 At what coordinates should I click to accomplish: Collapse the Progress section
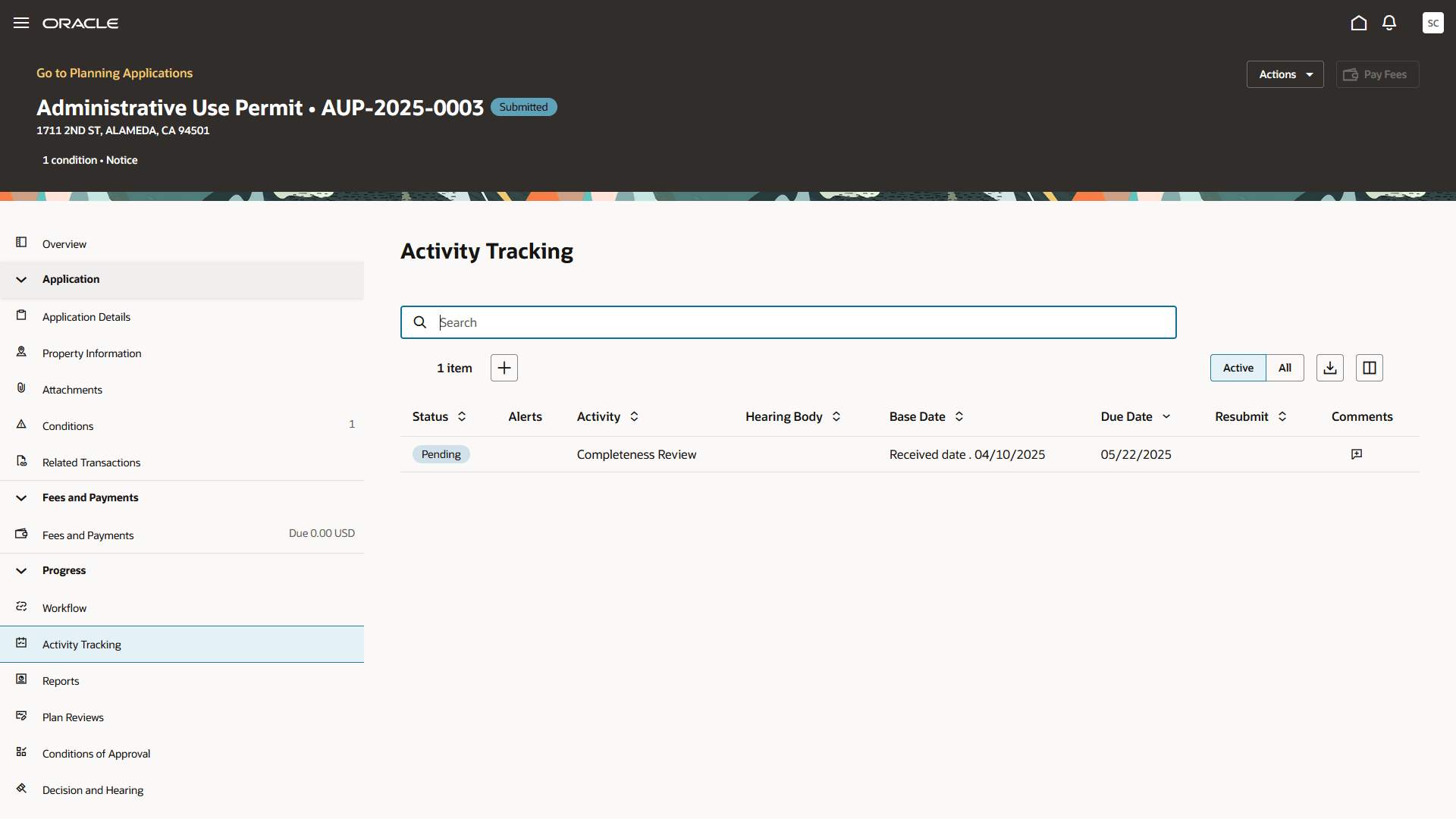[21, 570]
